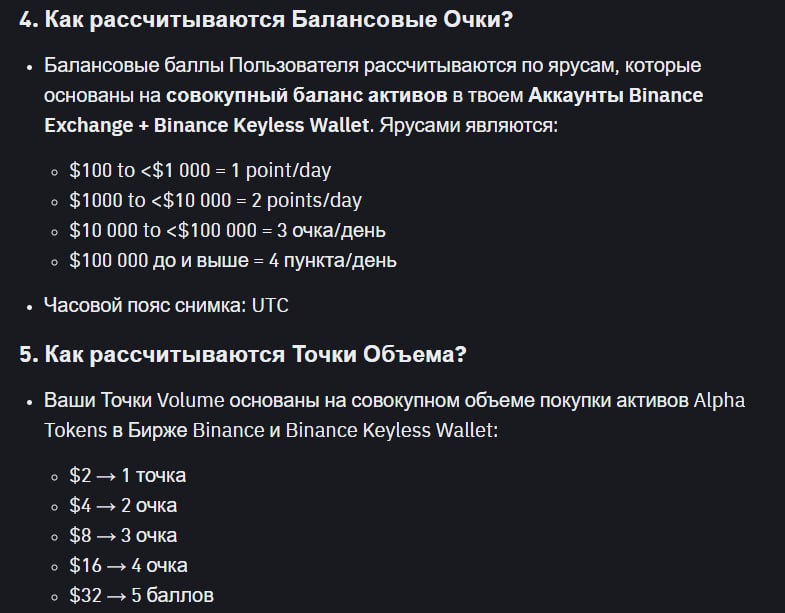Click 'Binance Keyless Wallet:' in volume paragraph
The image size is (785, 613).
[x=392, y=431]
